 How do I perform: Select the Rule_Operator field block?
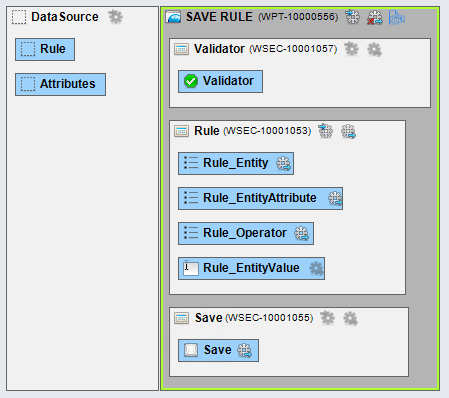point(246,233)
